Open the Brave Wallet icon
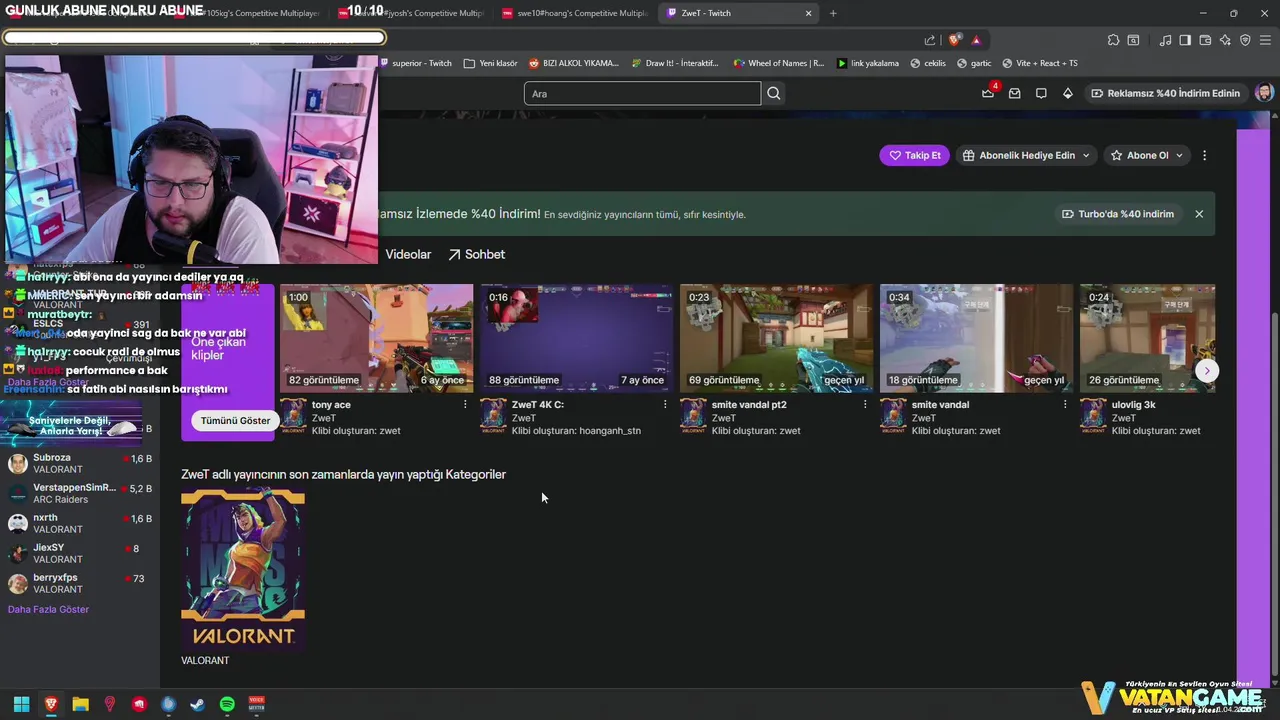The height and width of the screenshot is (720, 1280). pyautogui.click(x=1205, y=40)
